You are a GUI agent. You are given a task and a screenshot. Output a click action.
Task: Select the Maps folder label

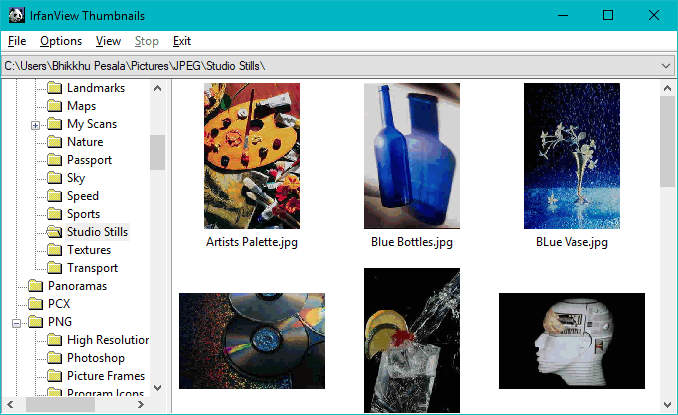(82, 106)
